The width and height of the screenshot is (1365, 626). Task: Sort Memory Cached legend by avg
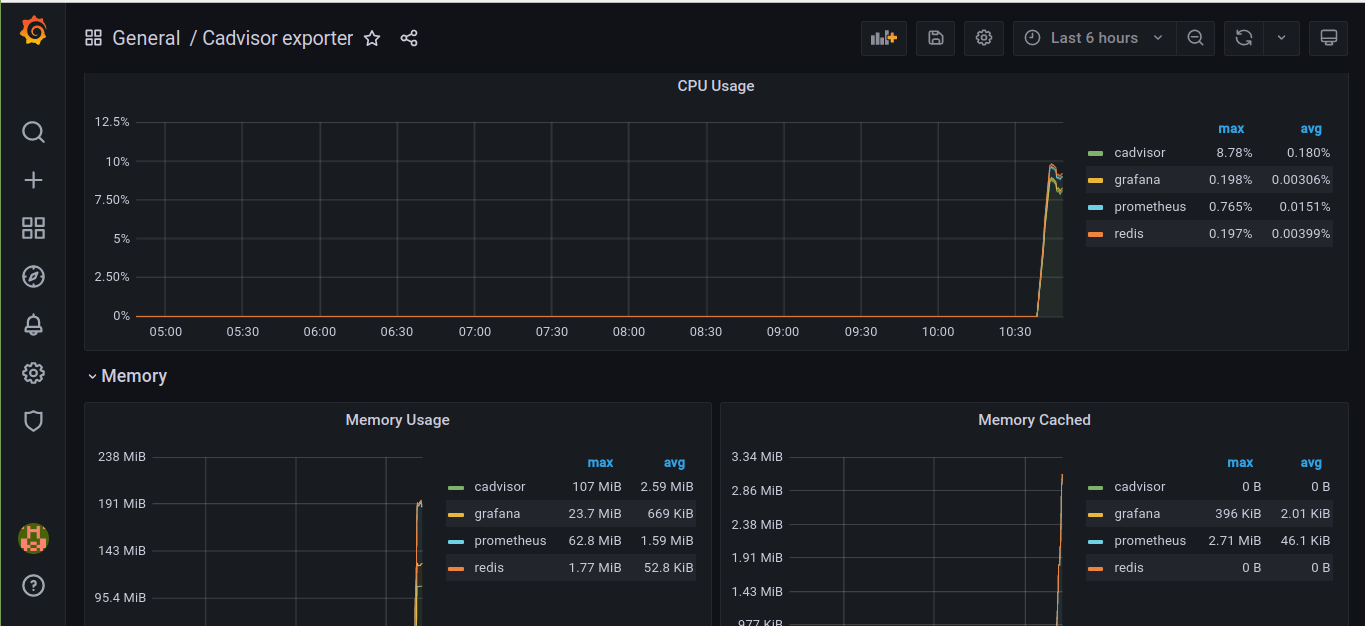click(x=1311, y=462)
